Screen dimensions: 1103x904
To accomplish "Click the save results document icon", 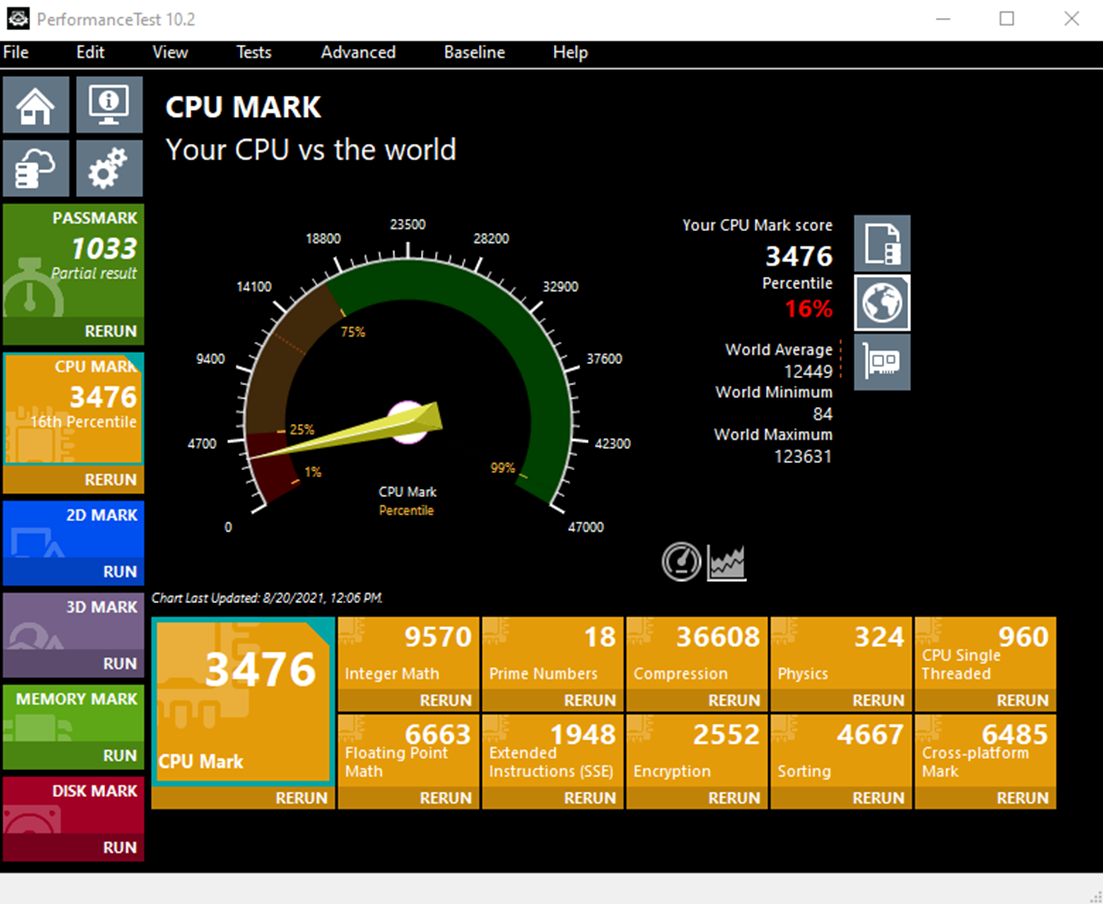I will click(x=882, y=243).
